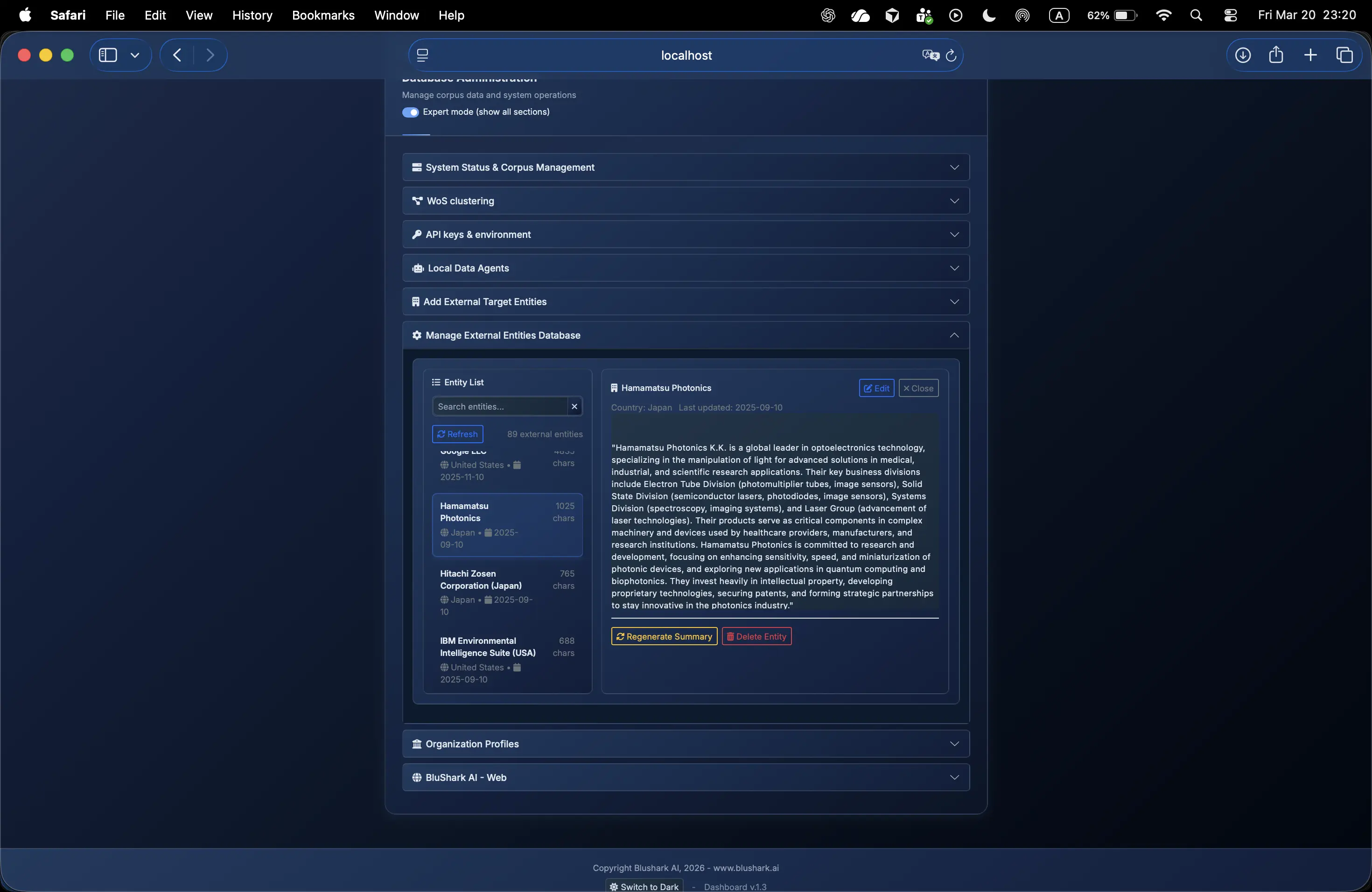The height and width of the screenshot is (892, 1372).
Task: Go back to the previous page
Action: coord(177,56)
